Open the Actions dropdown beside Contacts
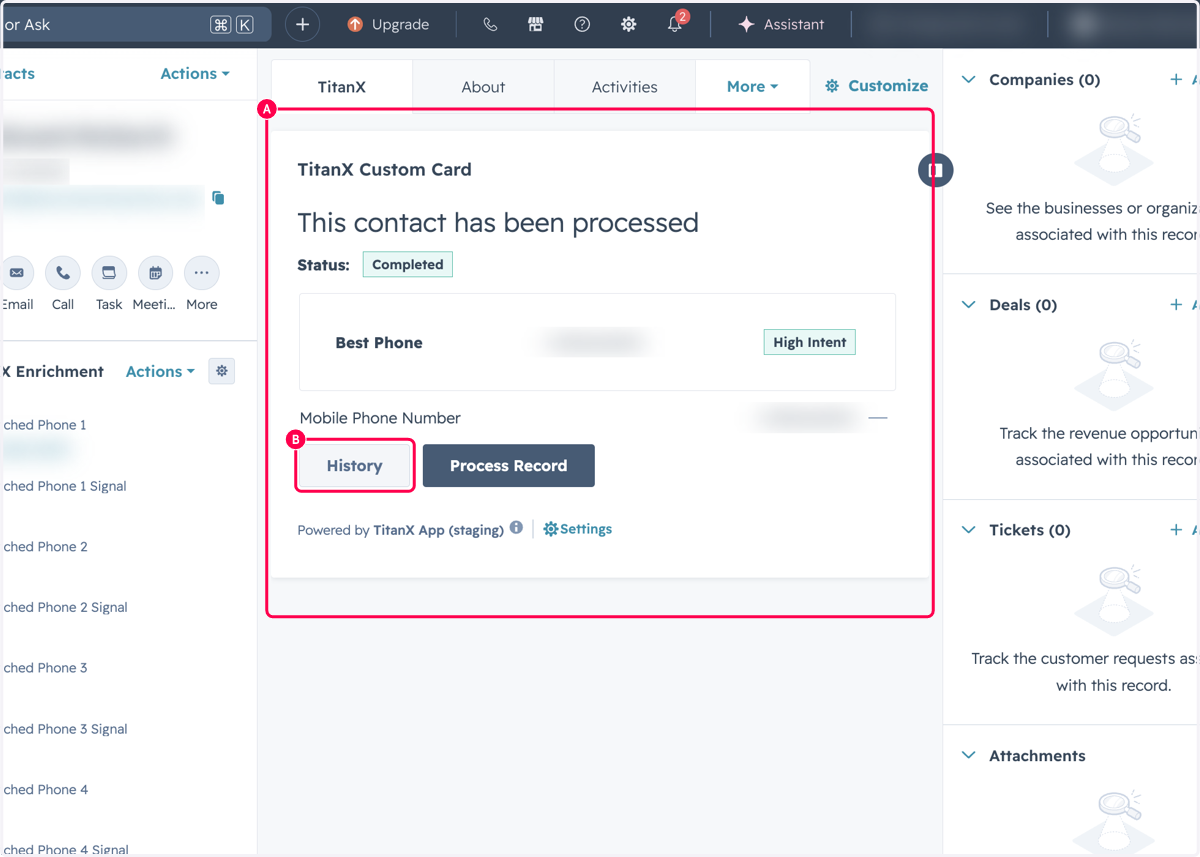 click(195, 74)
